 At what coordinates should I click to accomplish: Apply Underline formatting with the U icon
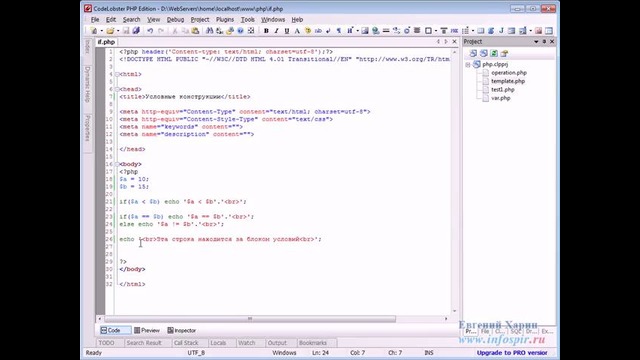[287, 31]
